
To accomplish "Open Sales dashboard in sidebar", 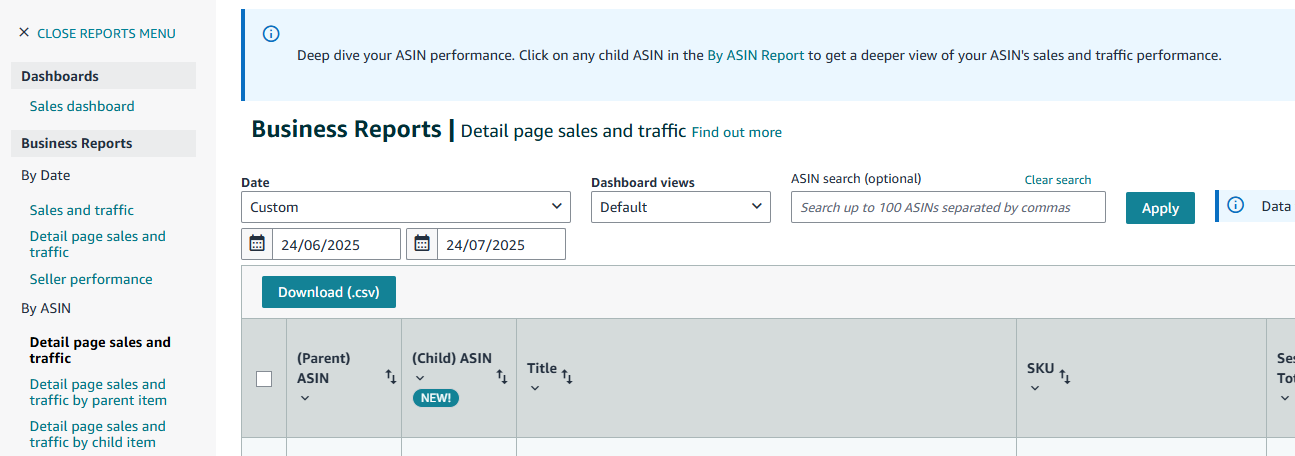I will coord(82,106).
